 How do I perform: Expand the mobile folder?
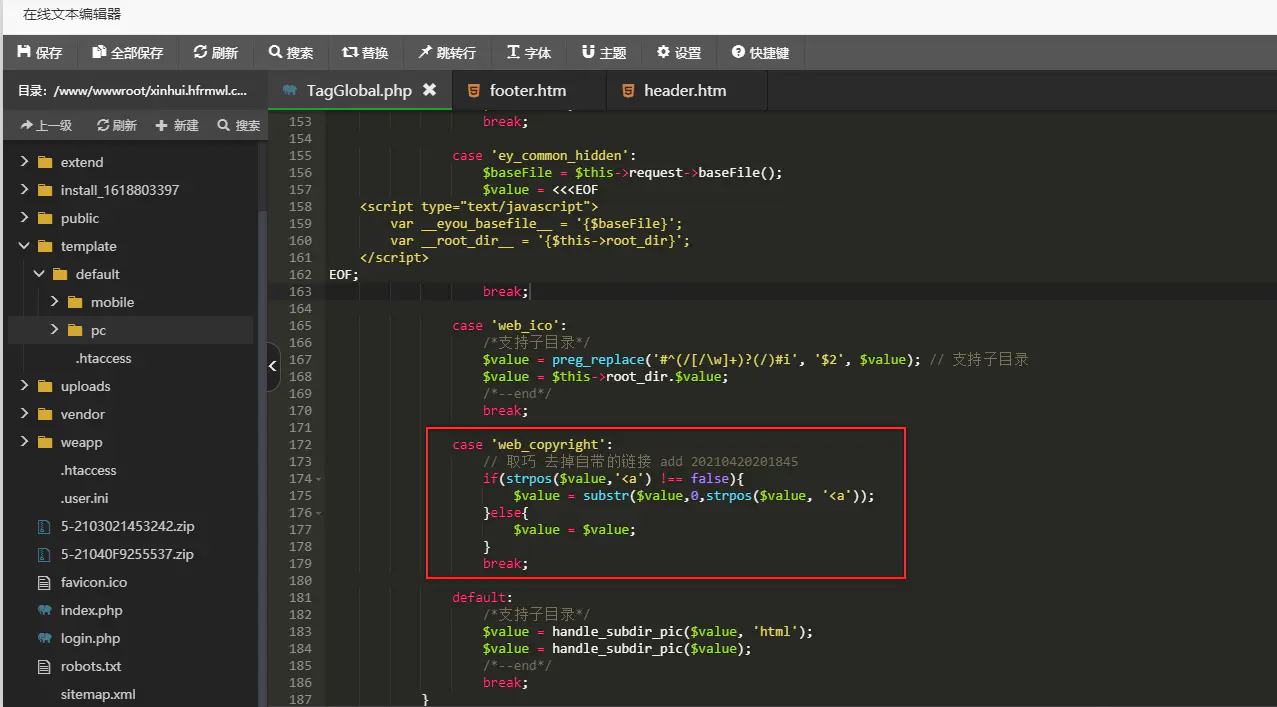55,302
